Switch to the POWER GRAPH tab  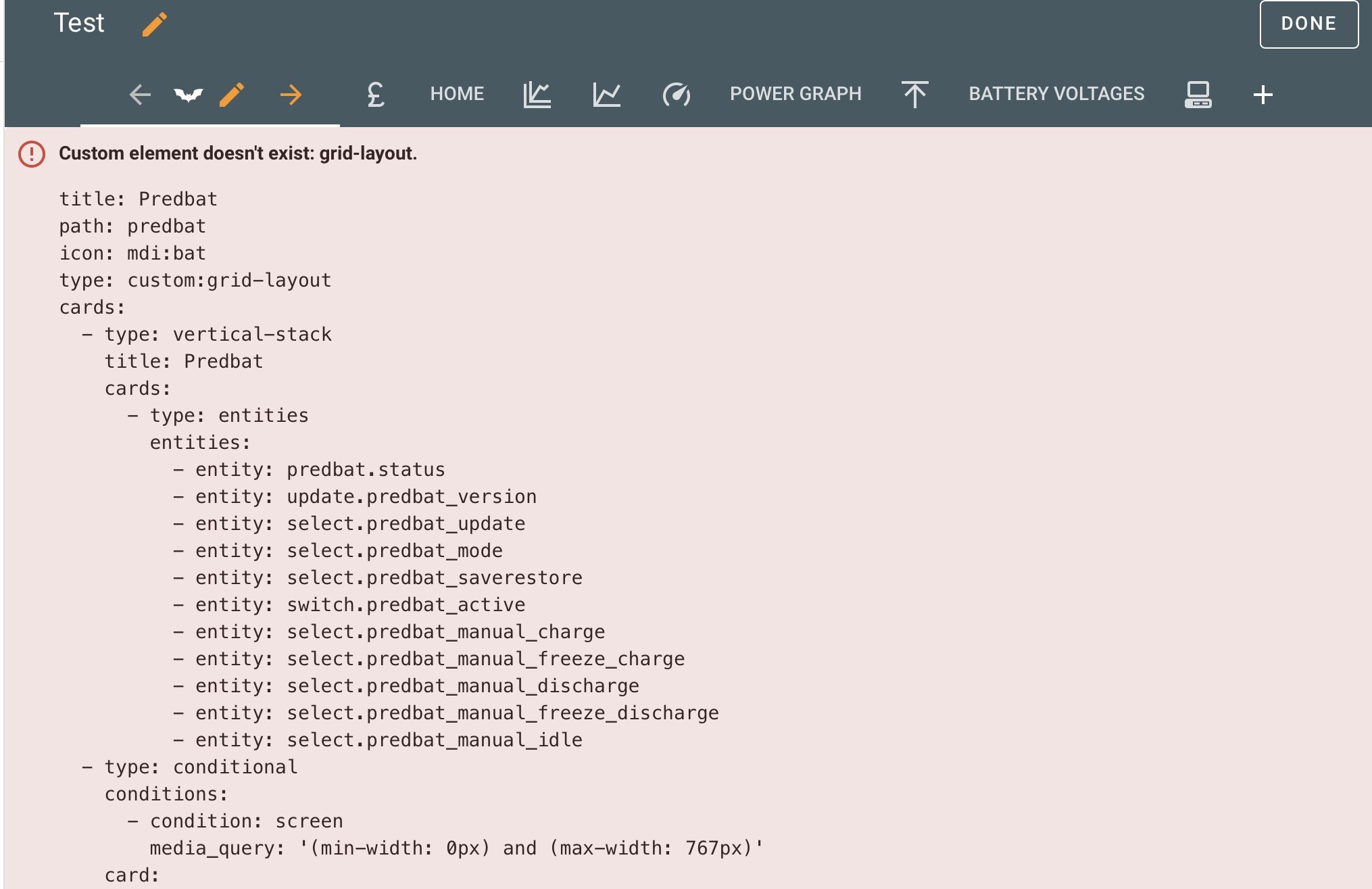tap(795, 94)
